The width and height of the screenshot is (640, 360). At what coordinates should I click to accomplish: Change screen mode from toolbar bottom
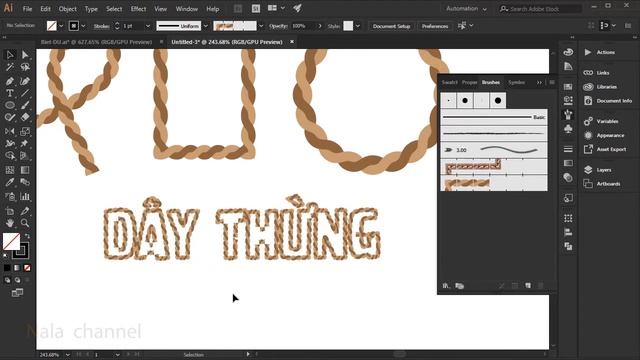17,293
